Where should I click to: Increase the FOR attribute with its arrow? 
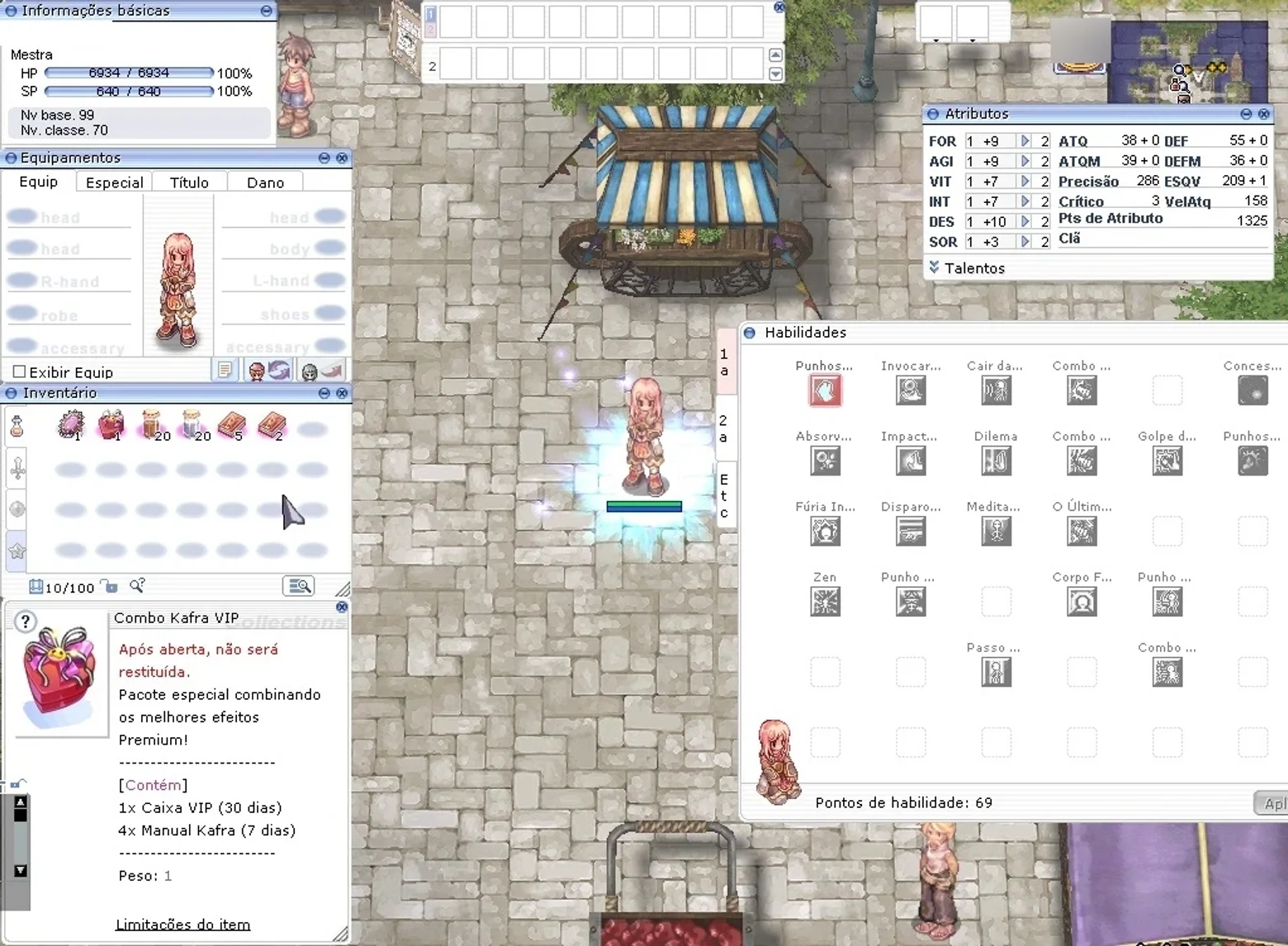tap(1025, 141)
